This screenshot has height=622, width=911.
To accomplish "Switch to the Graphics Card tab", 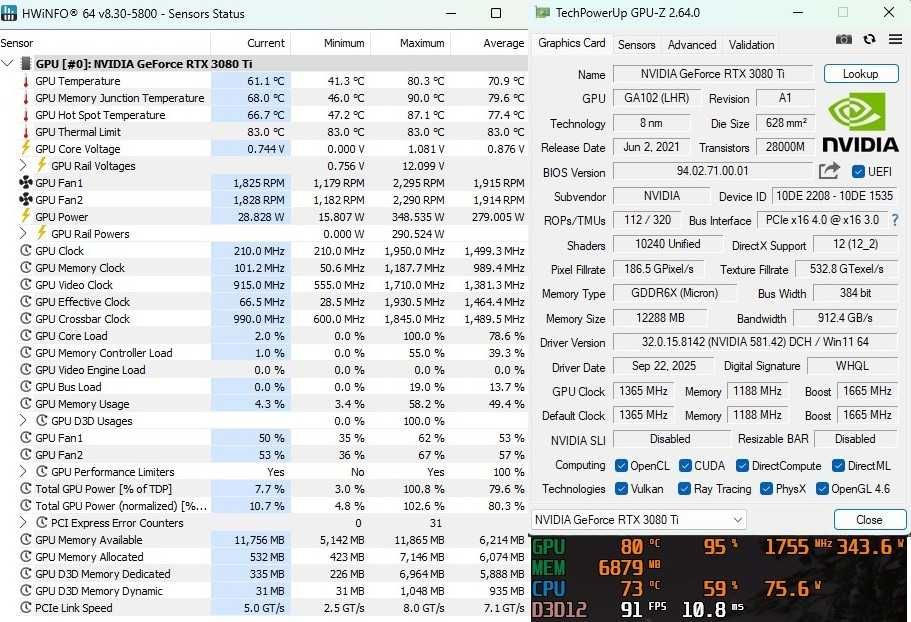I will pyautogui.click(x=572, y=43).
